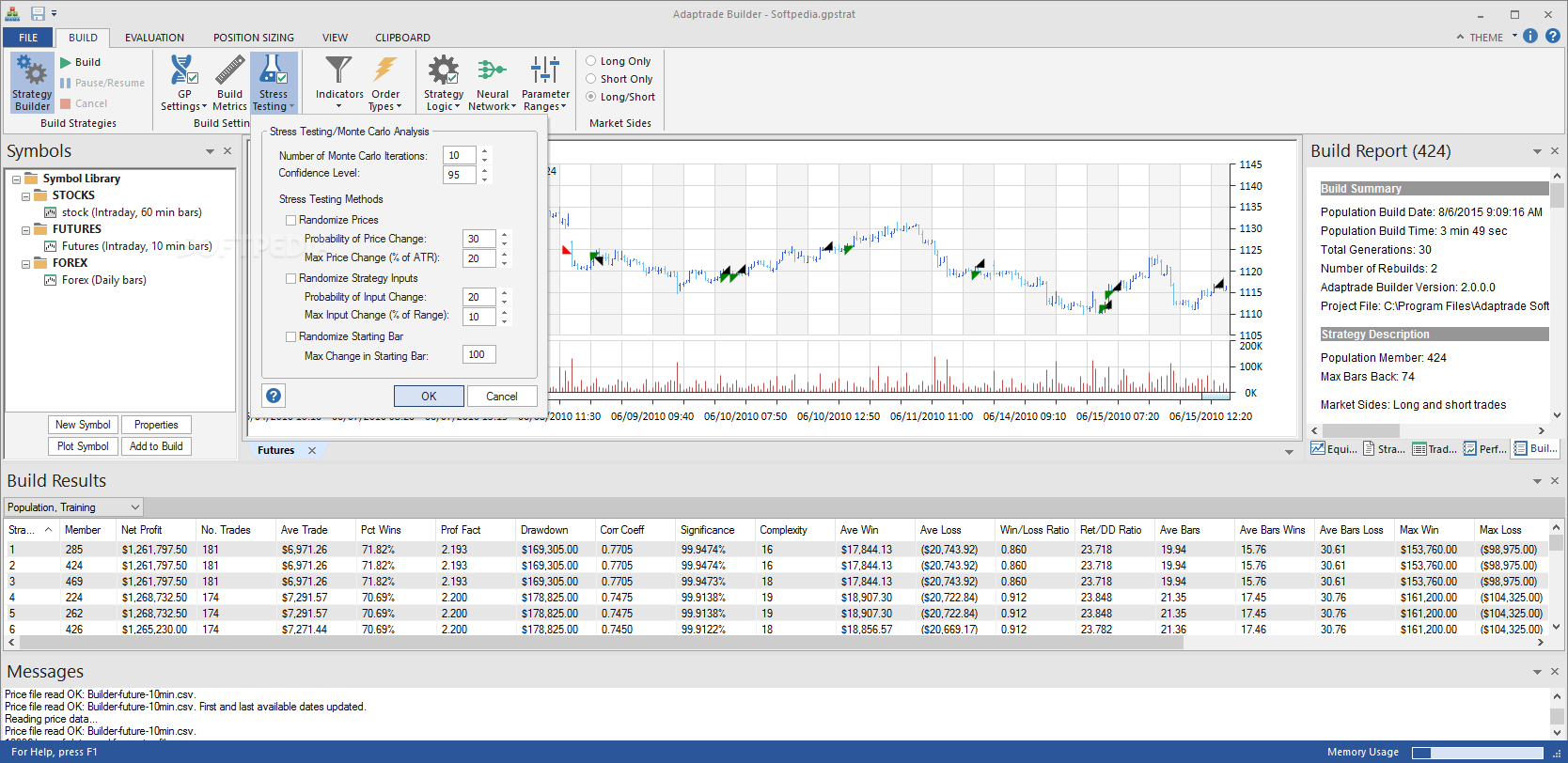
Task: Close the Futures chart tab
Action: pyautogui.click(x=312, y=450)
